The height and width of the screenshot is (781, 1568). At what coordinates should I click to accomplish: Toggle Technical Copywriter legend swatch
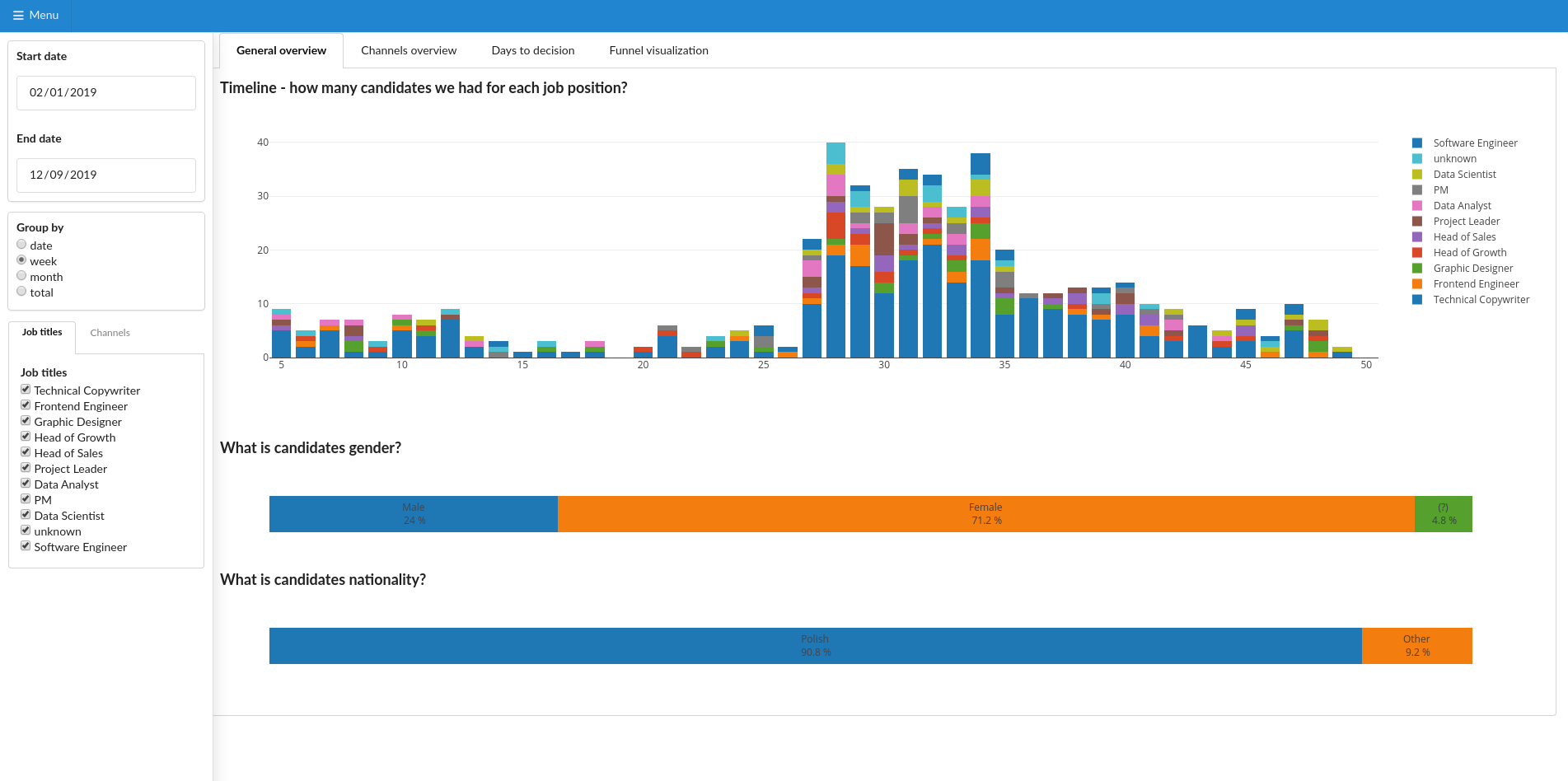(x=1417, y=299)
